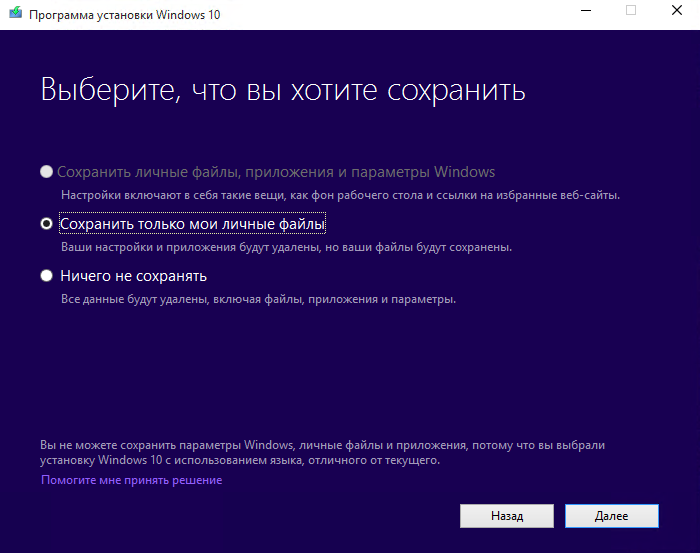
Task: Click the notice line starting 'установку Windows 10'
Action: pos(240,460)
